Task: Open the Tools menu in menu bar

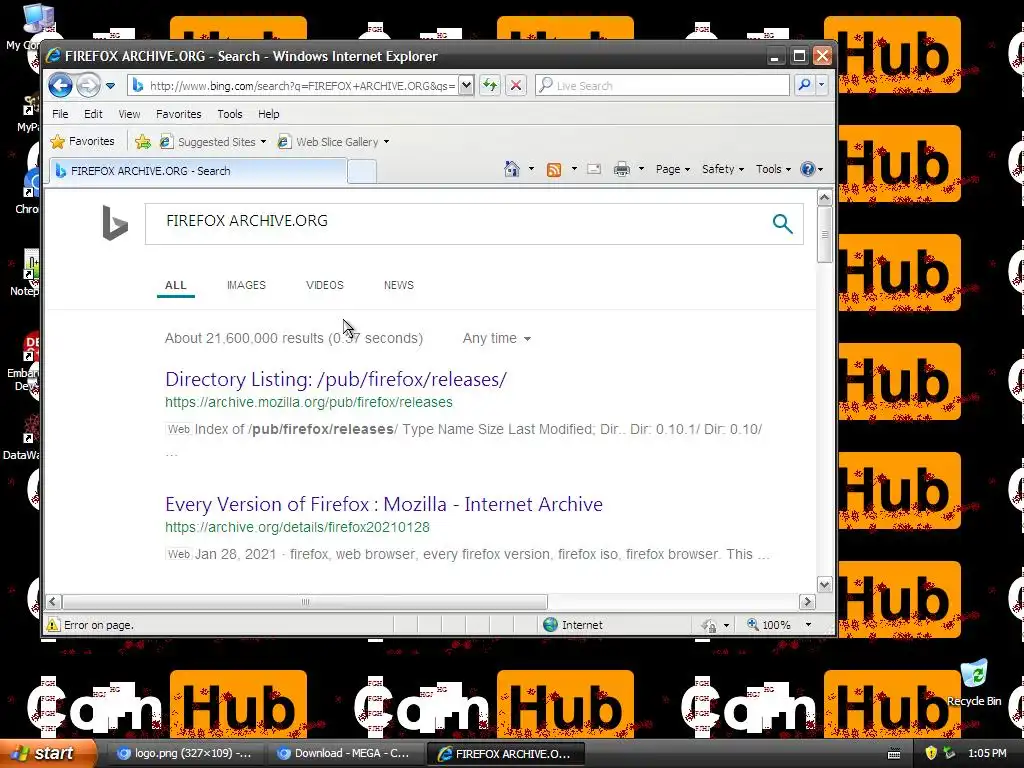Action: coord(230,114)
